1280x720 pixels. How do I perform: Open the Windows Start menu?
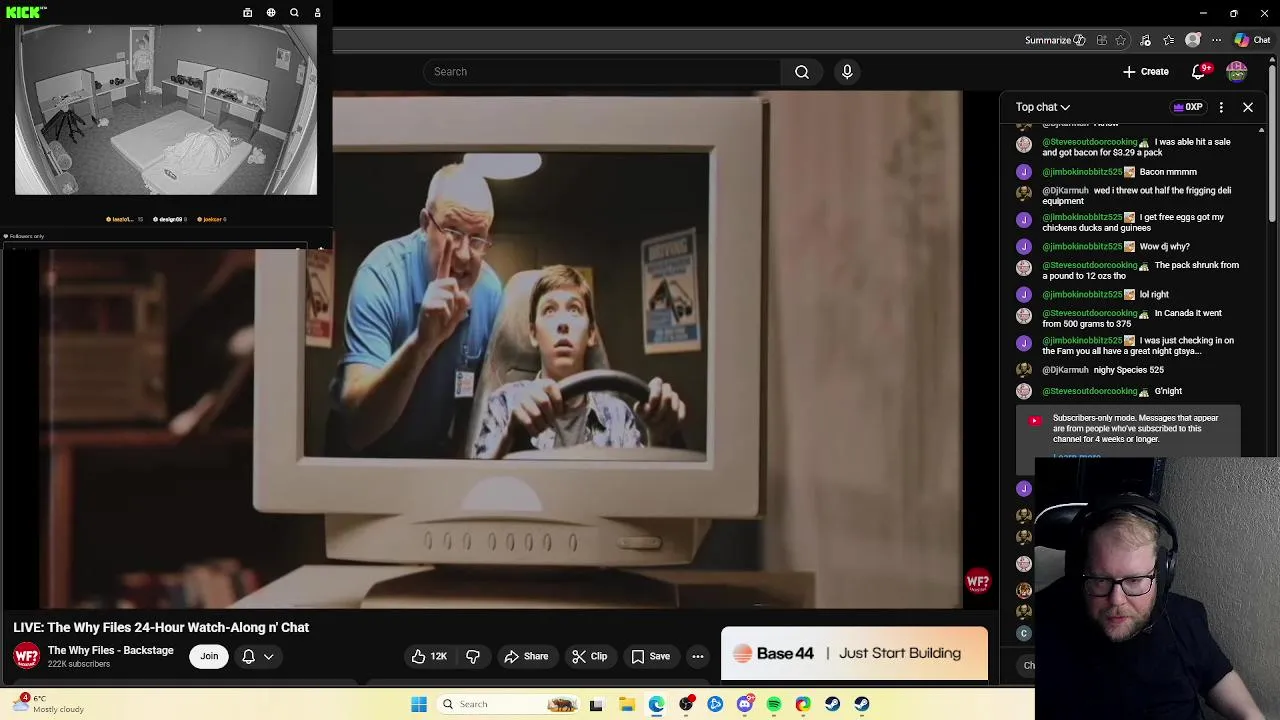pyautogui.click(x=419, y=704)
